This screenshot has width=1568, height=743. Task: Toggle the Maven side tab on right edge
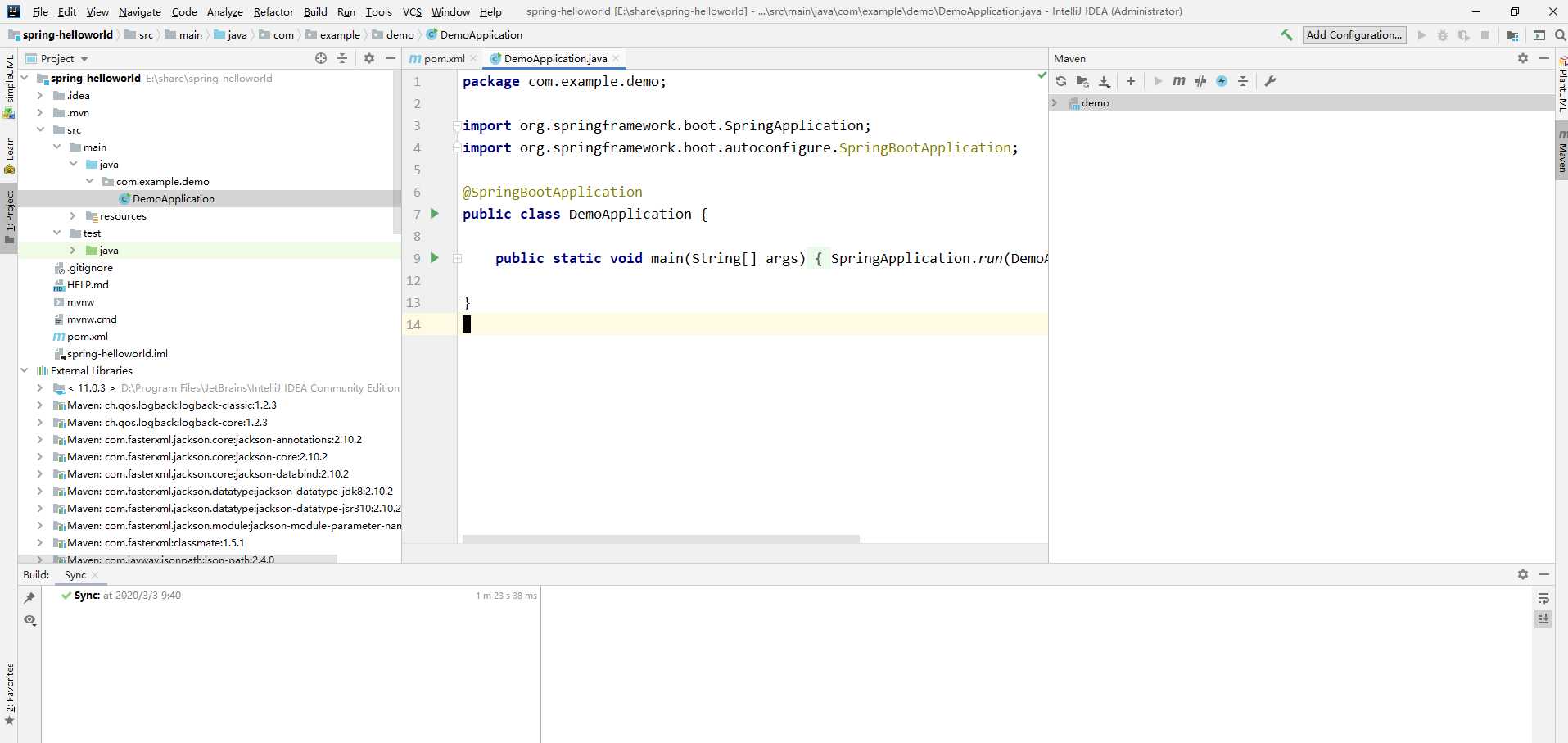[1561, 150]
